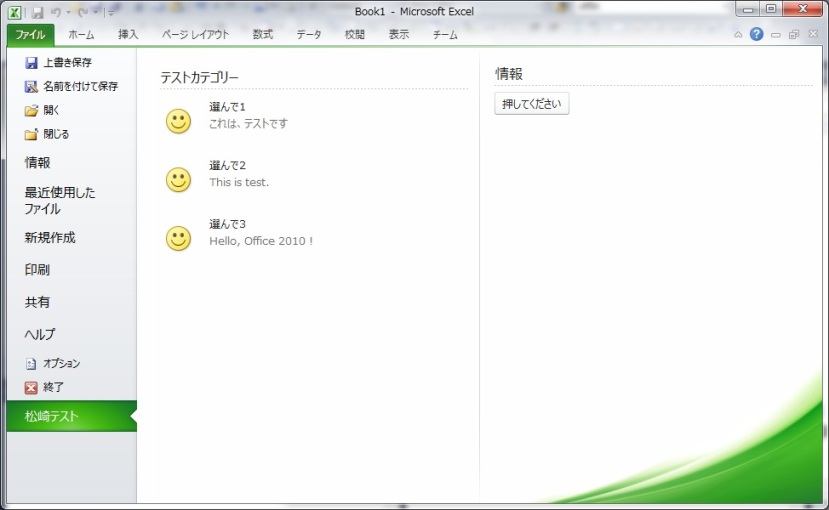Click the blue Help question mark icon
The height and width of the screenshot is (510, 829).
(757, 34)
